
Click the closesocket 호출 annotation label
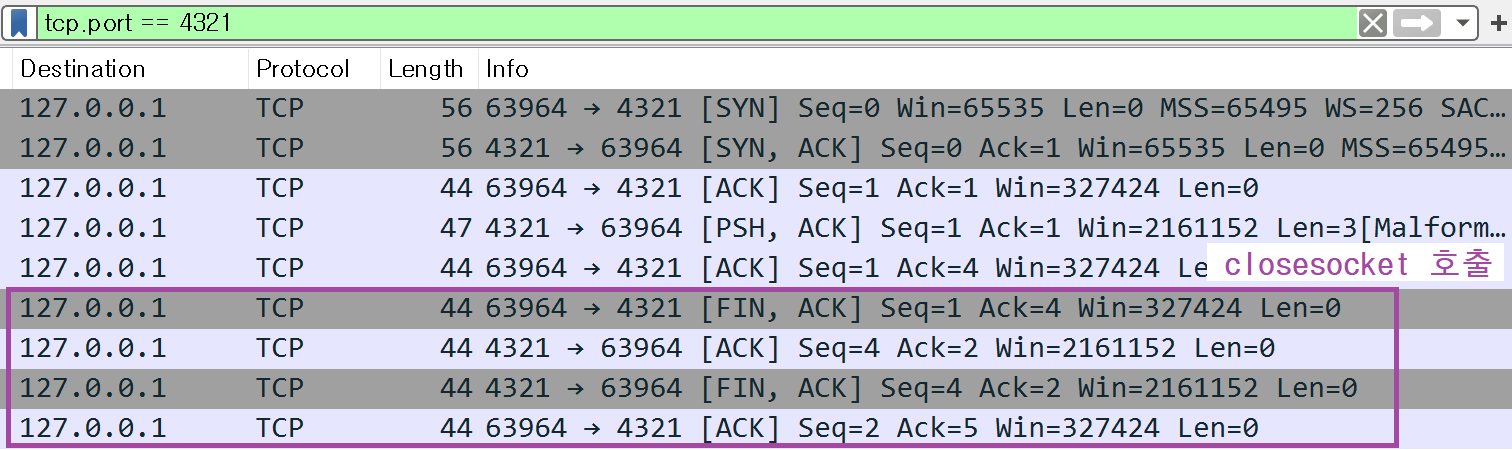pos(1357,265)
